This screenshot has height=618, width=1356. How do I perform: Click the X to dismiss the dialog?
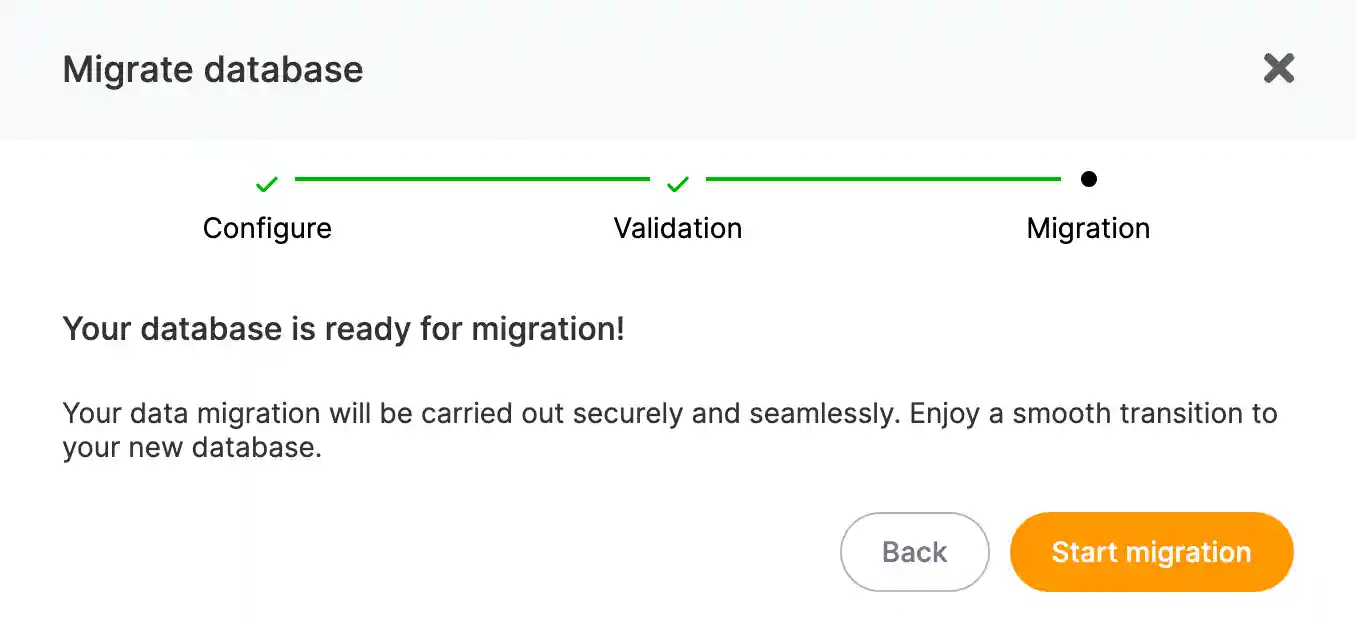(x=1278, y=68)
